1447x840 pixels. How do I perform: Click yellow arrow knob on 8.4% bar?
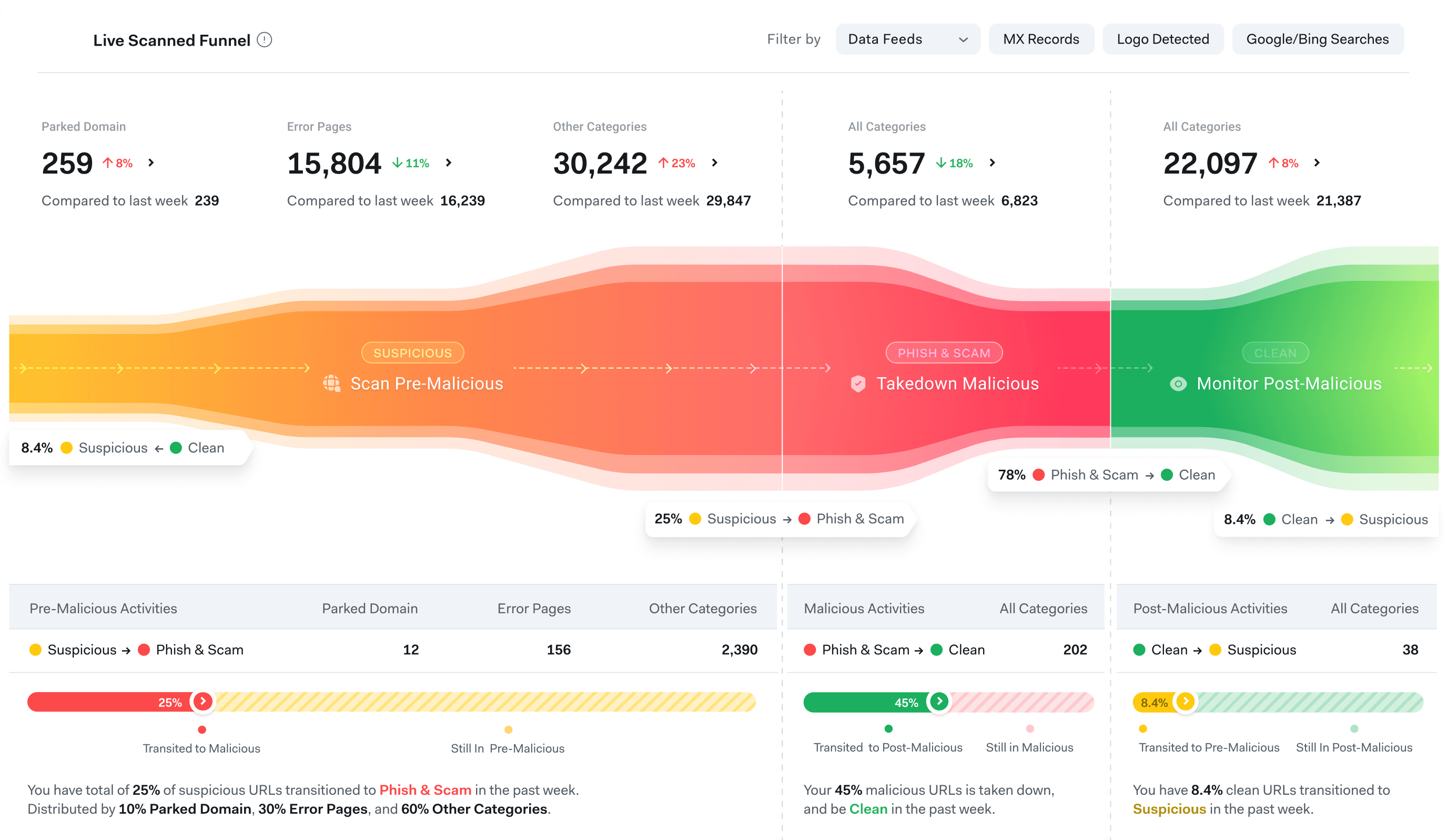[x=1185, y=701]
